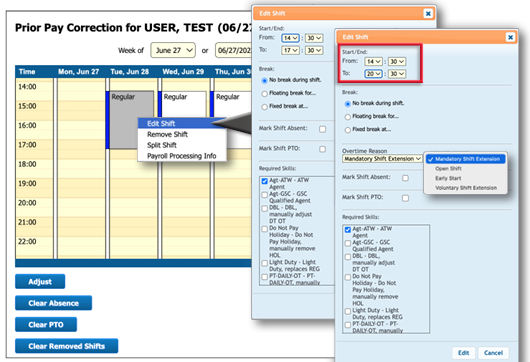The image size is (530, 362).
Task: Check DBL skill in front dialog
Action: coord(348,257)
